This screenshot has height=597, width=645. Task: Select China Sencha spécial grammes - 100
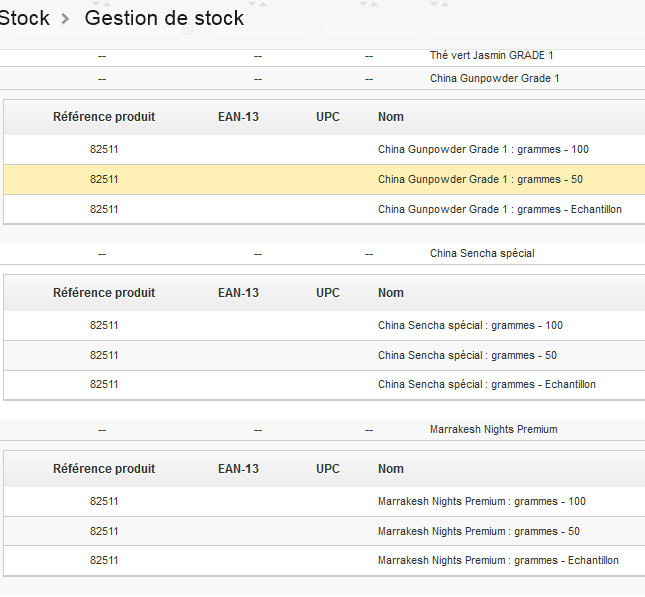pos(325,325)
